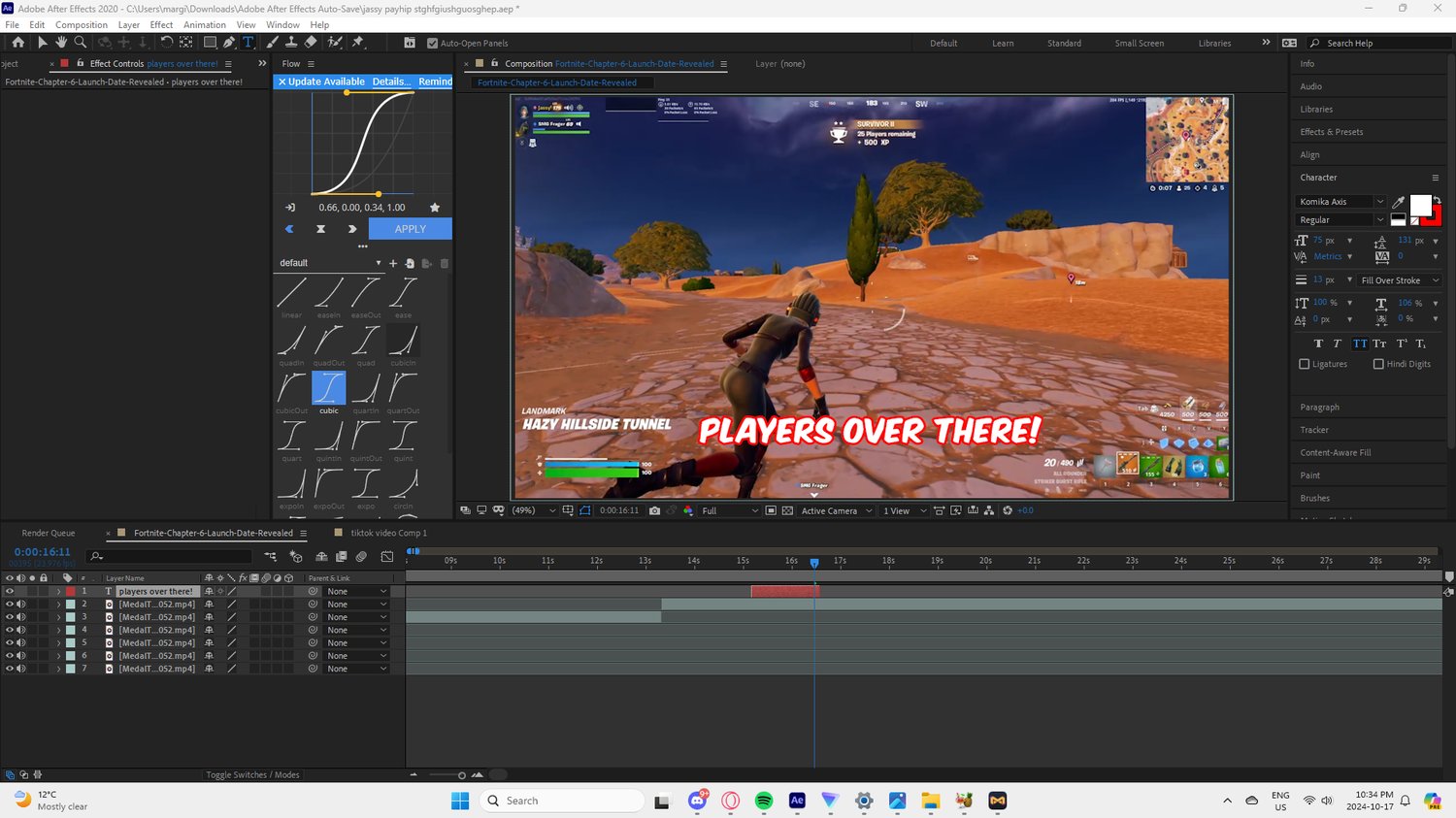Image resolution: width=1456 pixels, height=818 pixels.
Task: Expand the Content-Aware Fill panel
Action: pos(1336,452)
